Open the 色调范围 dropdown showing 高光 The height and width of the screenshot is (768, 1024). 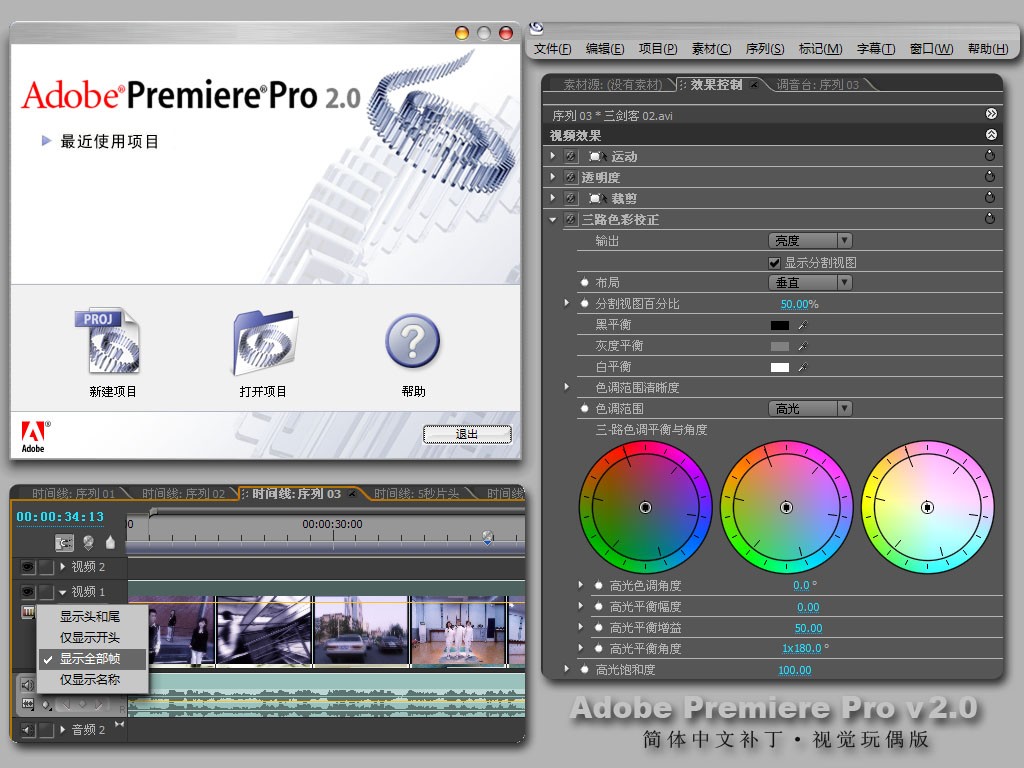point(810,408)
